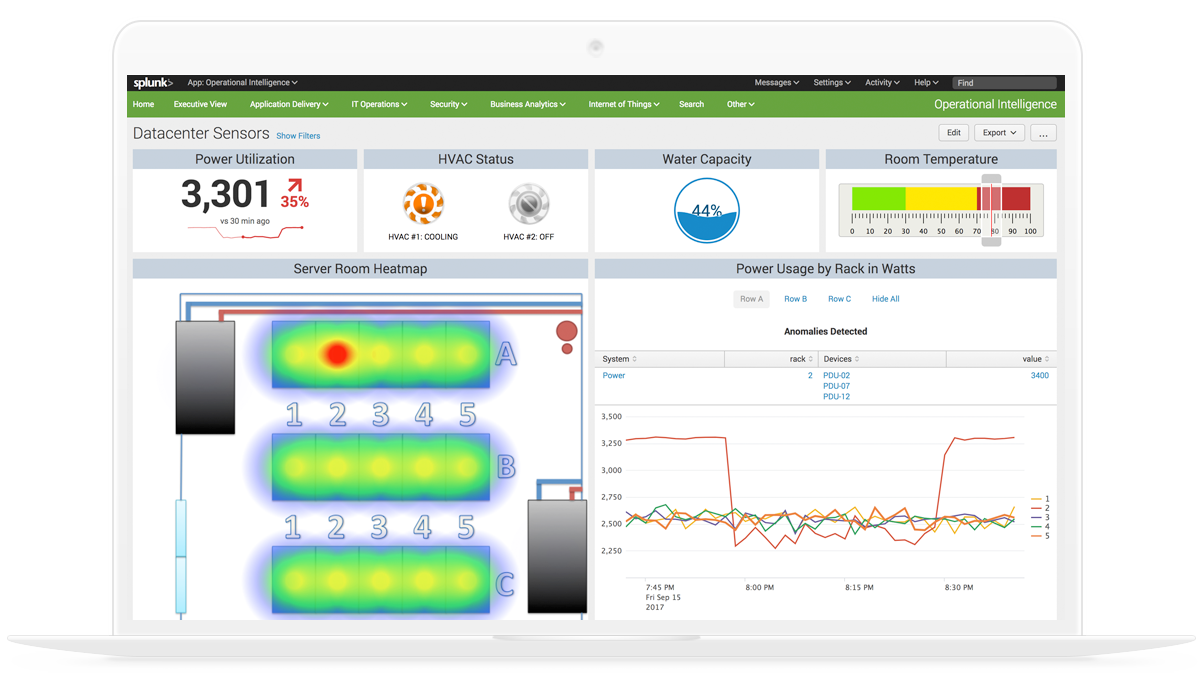Click the Splunk logo
Viewport: 1200px width, 684px height.
pos(153,83)
